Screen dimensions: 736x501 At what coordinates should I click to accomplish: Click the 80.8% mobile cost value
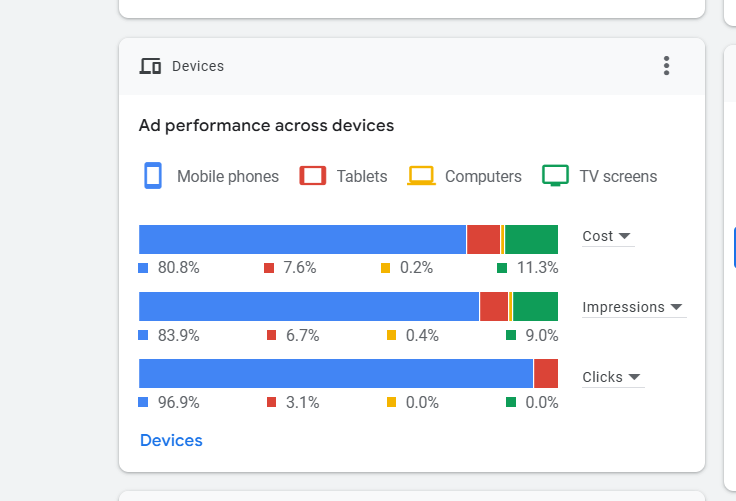click(178, 268)
